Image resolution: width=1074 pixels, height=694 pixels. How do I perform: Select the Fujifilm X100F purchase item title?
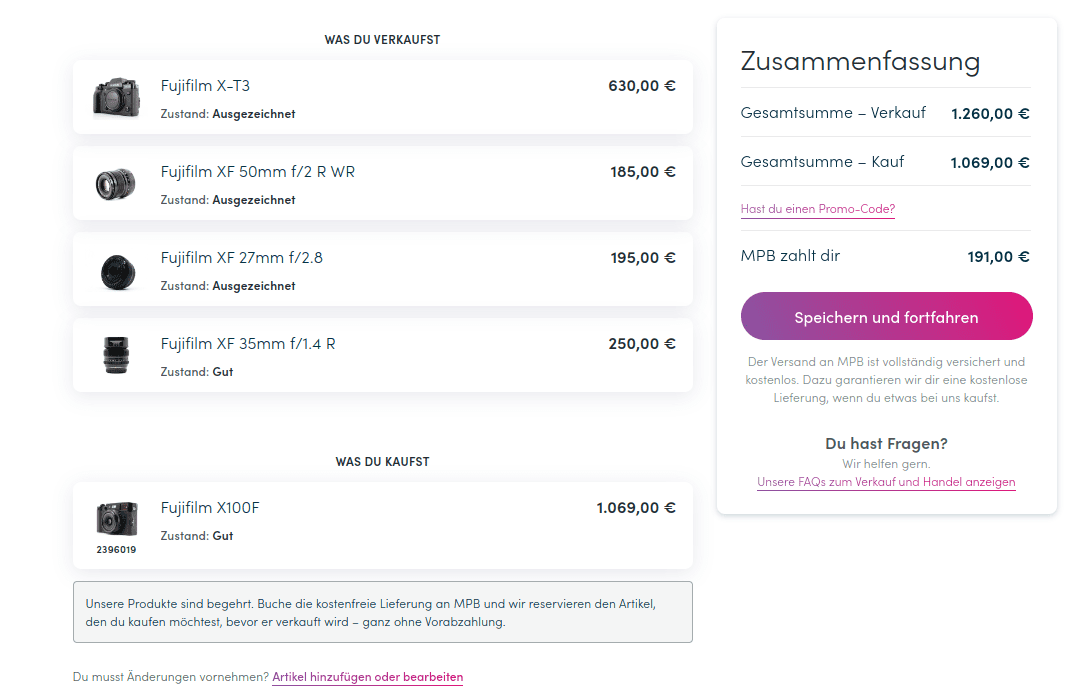(210, 508)
